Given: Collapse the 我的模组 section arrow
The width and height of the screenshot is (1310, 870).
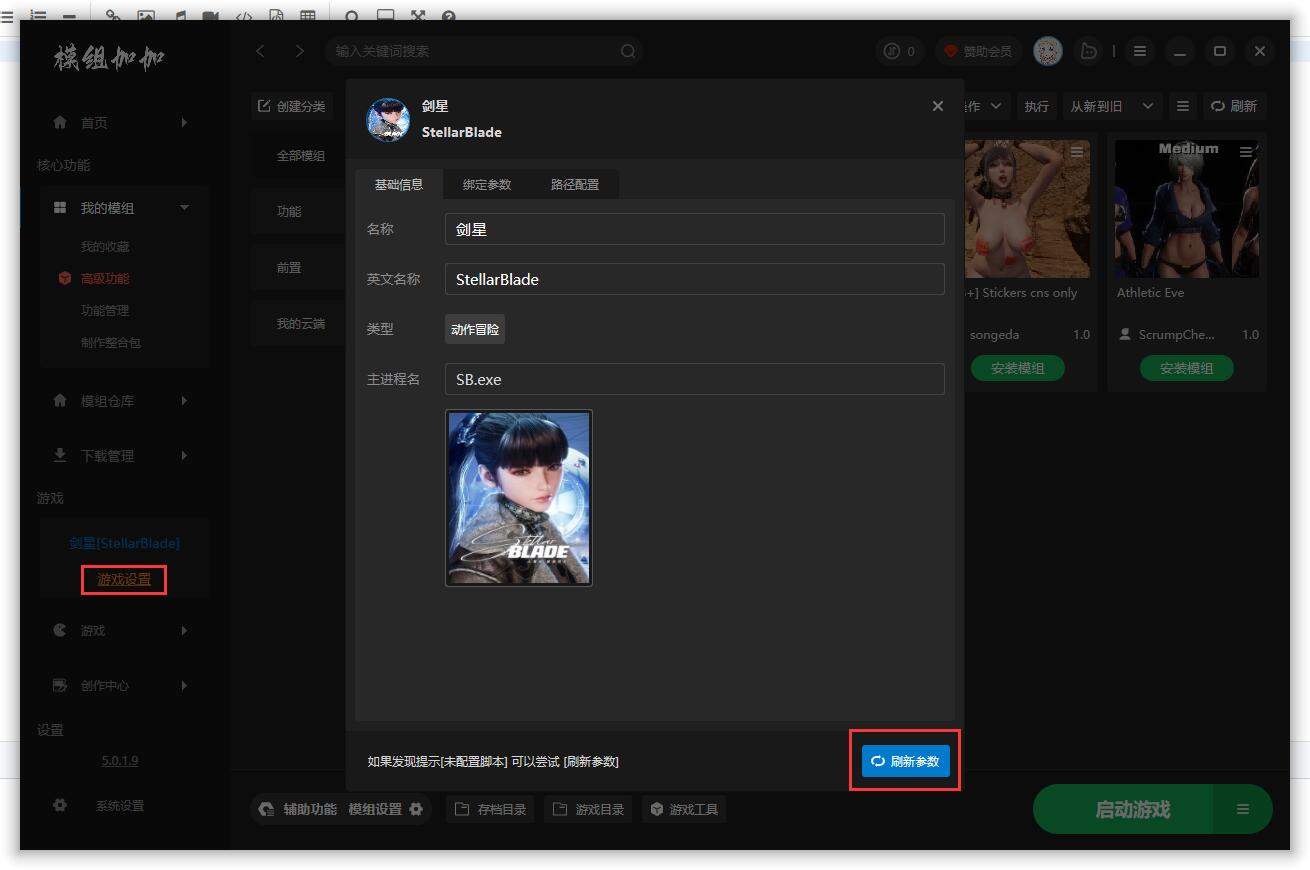Looking at the screenshot, I should click(184, 207).
